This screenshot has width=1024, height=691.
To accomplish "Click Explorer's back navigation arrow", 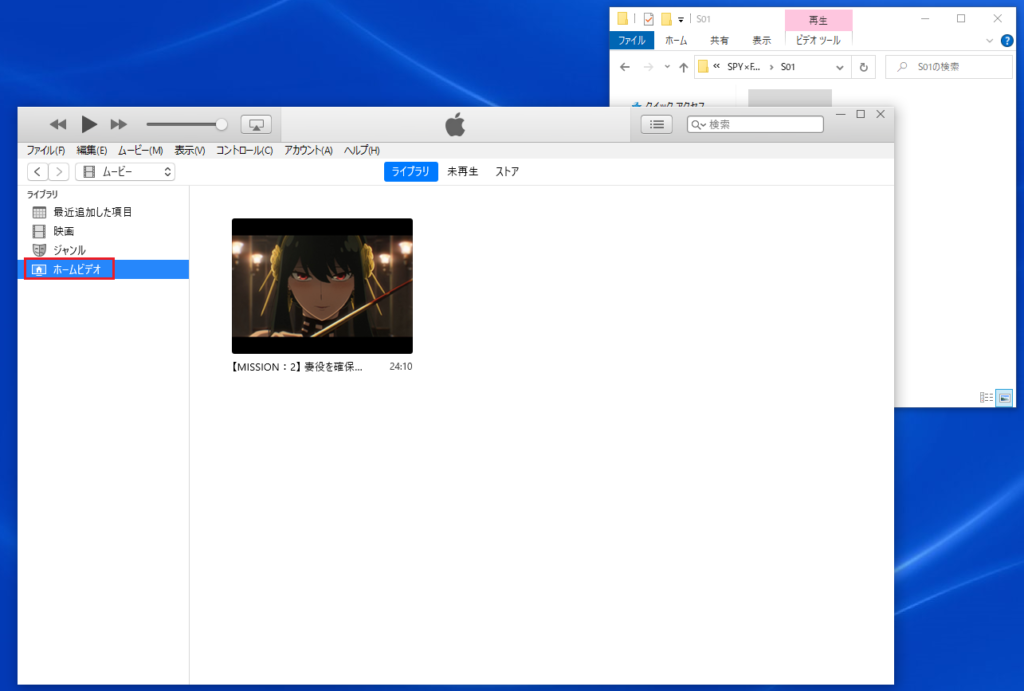I will pos(625,67).
